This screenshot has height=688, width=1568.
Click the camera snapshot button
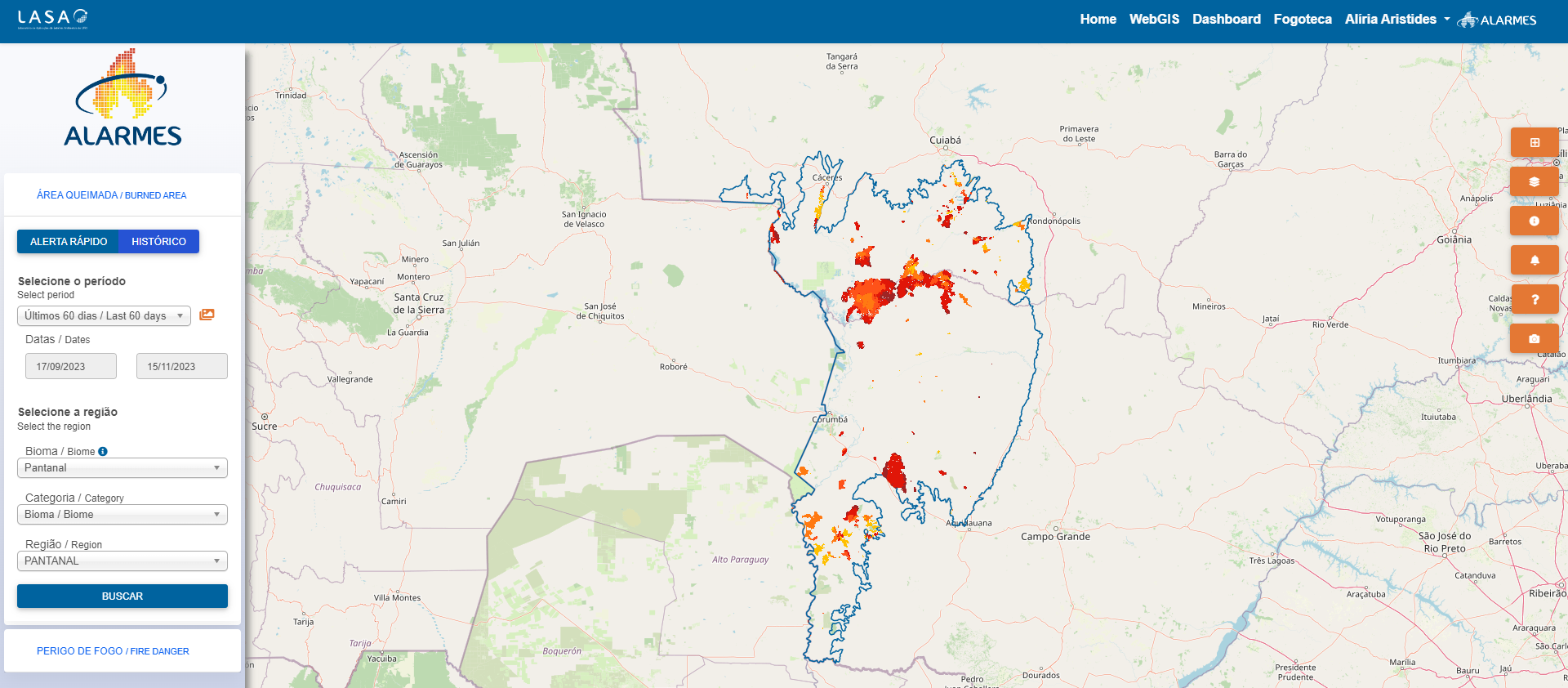pos(1534,339)
